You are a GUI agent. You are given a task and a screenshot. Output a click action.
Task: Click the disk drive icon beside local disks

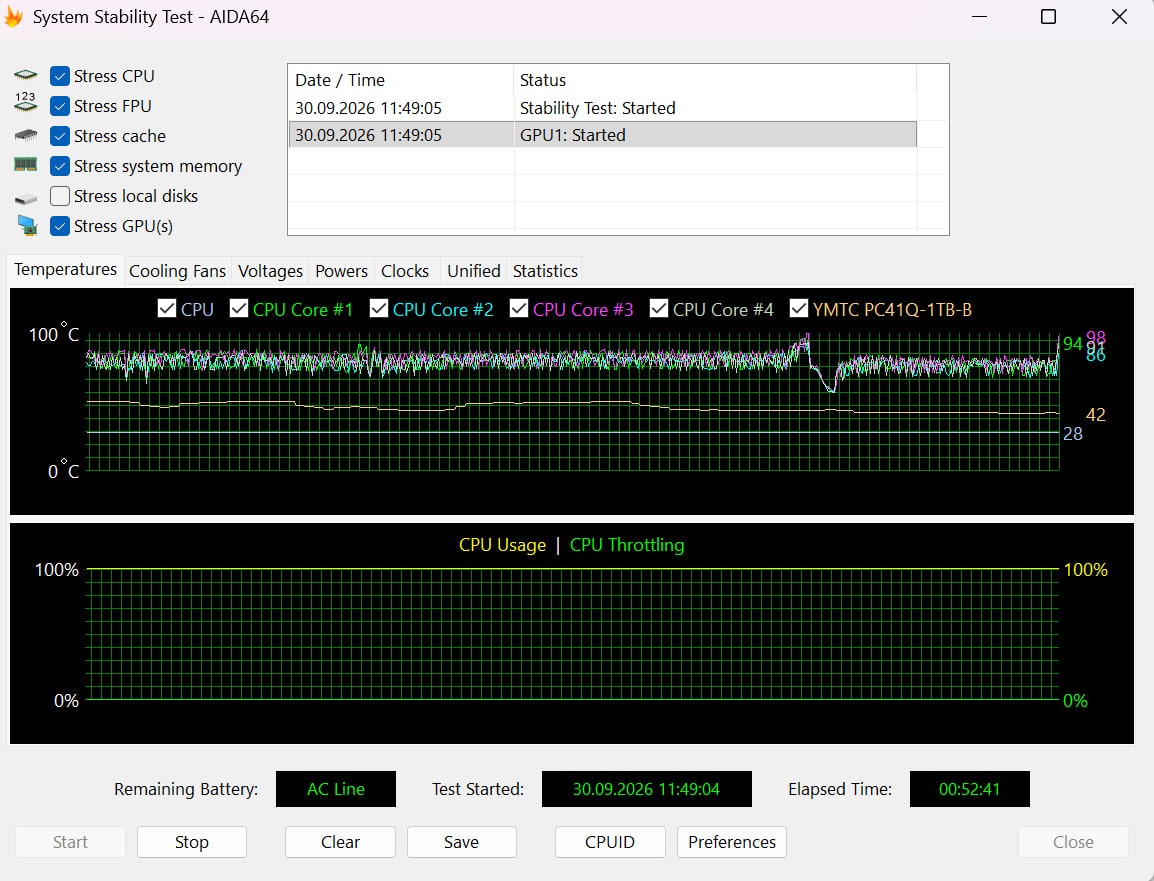pyautogui.click(x=26, y=199)
